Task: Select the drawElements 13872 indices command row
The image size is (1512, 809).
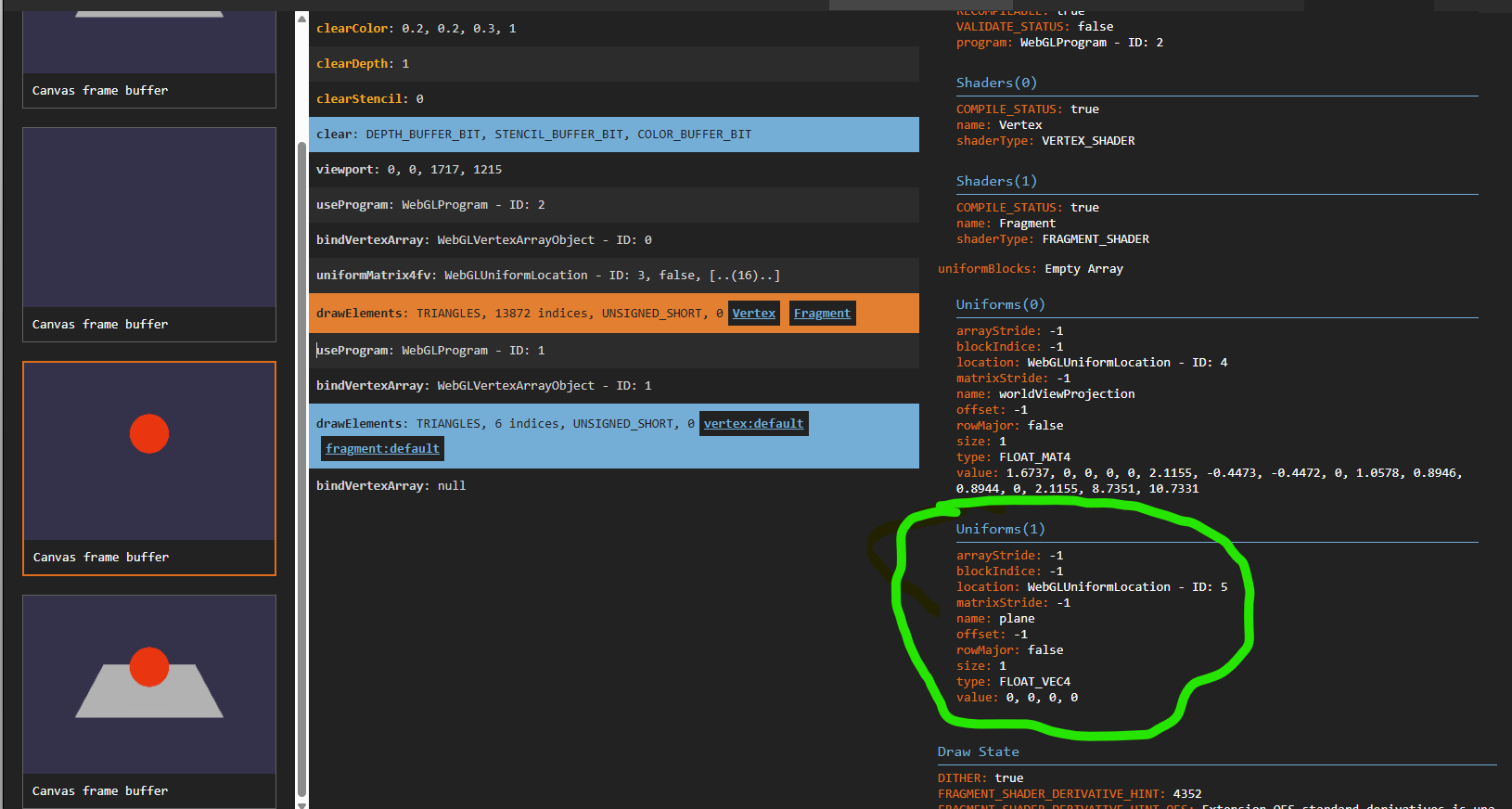Action: pyautogui.click(x=614, y=314)
